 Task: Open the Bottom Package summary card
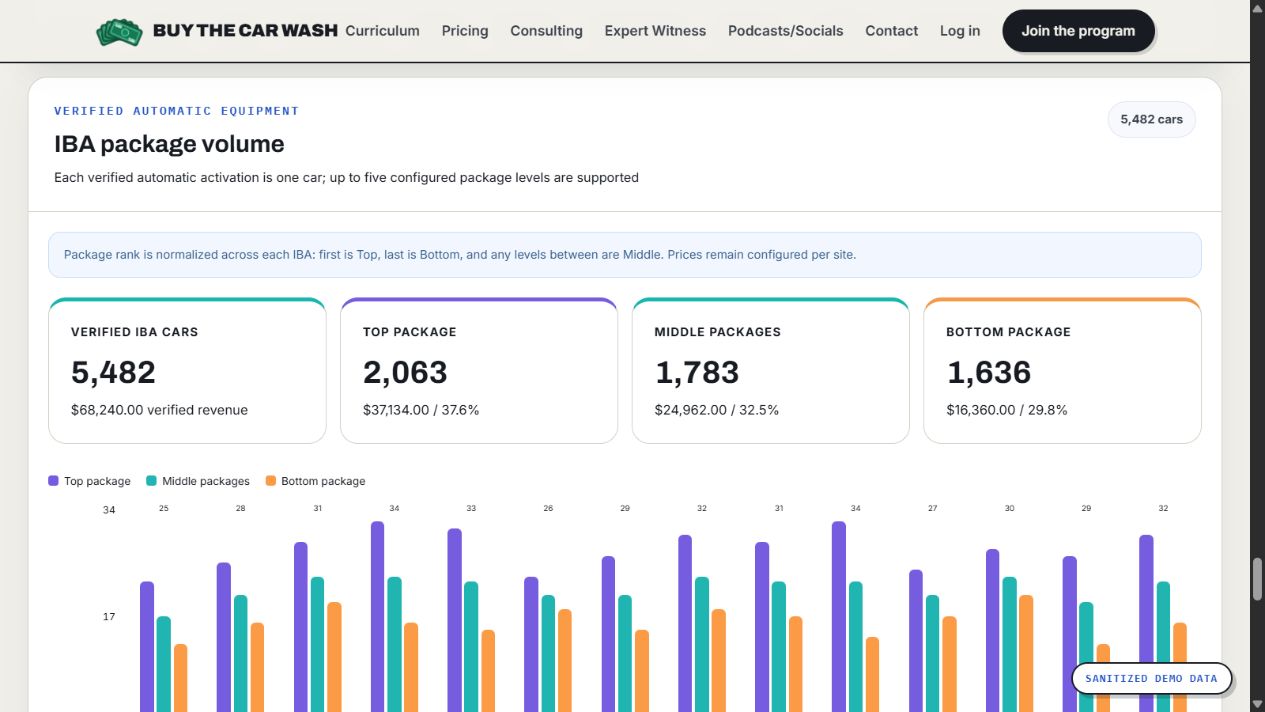(x=1062, y=370)
